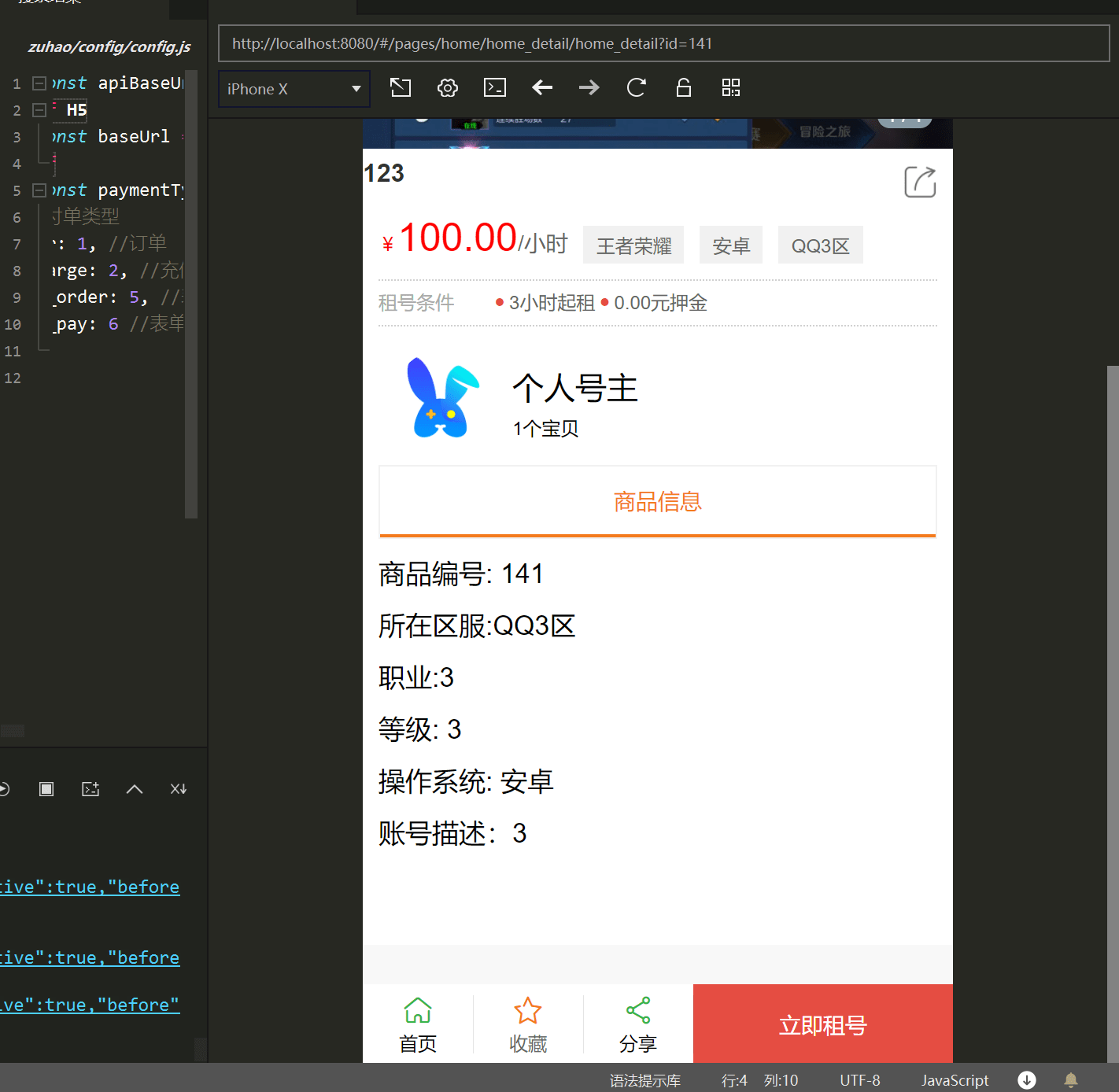Collapse code fold marker on line 2
This screenshot has width=1119, height=1092.
click(x=39, y=110)
